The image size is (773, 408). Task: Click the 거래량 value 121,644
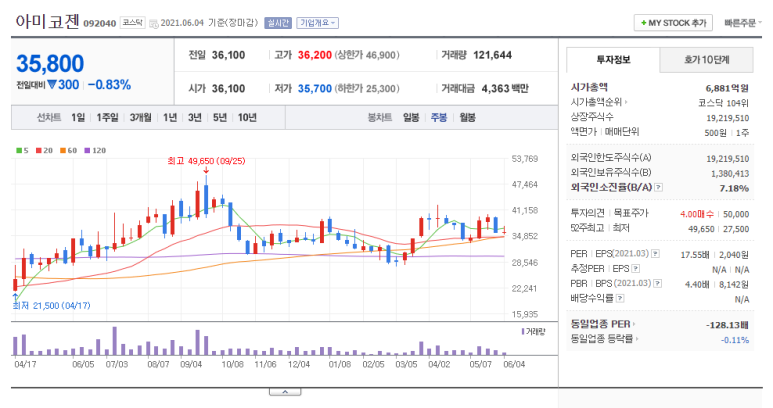pos(492,55)
